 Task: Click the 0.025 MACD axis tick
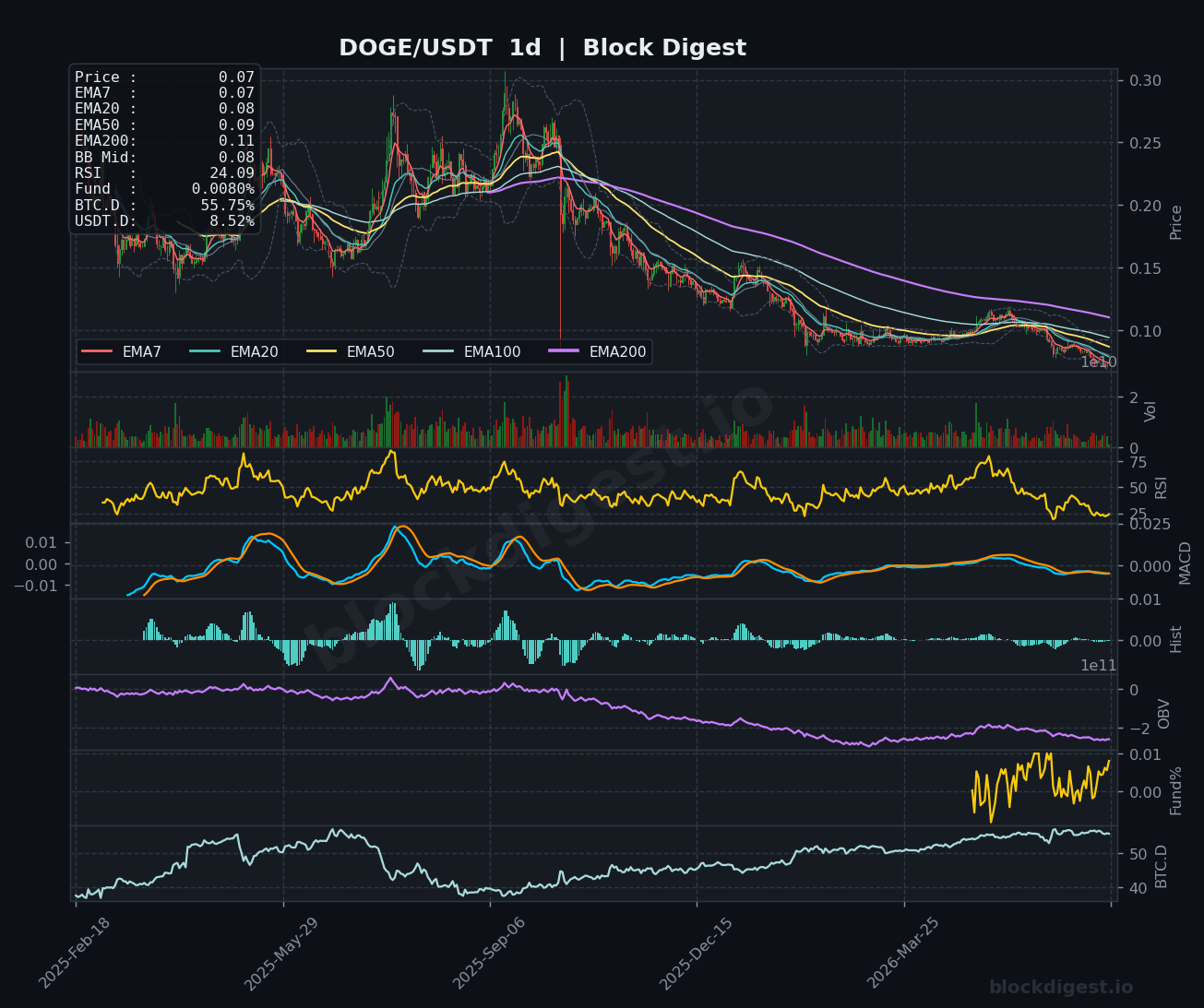coord(1150,525)
